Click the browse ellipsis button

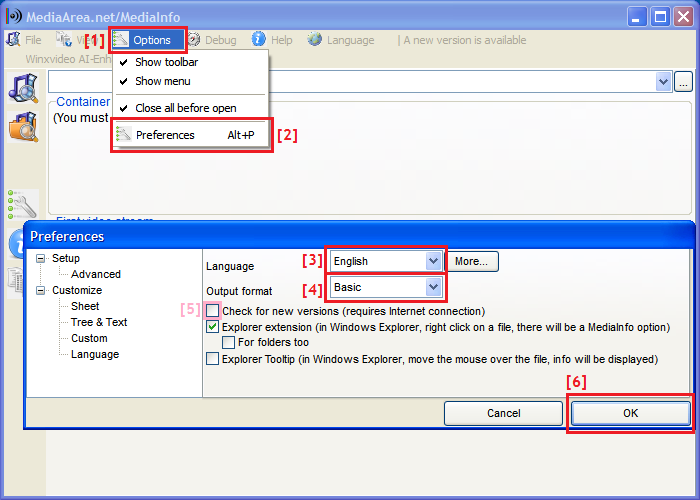click(683, 82)
